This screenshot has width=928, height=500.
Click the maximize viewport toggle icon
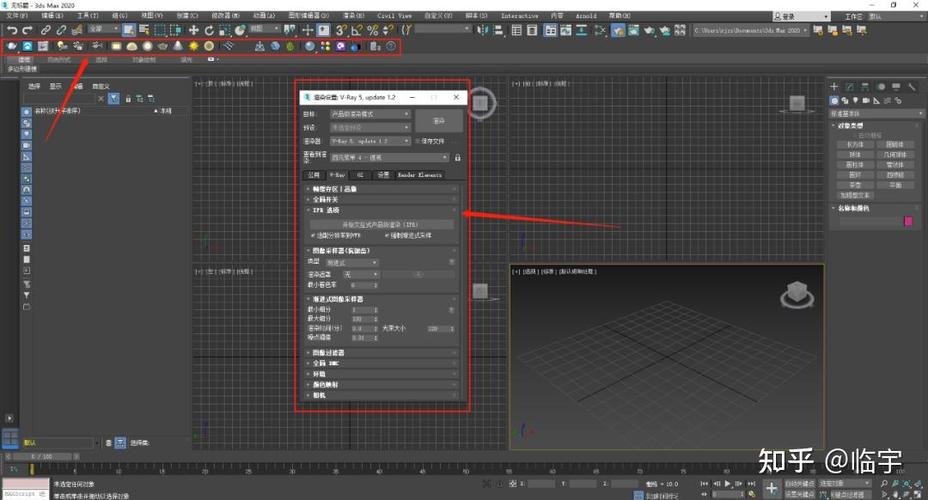919,494
